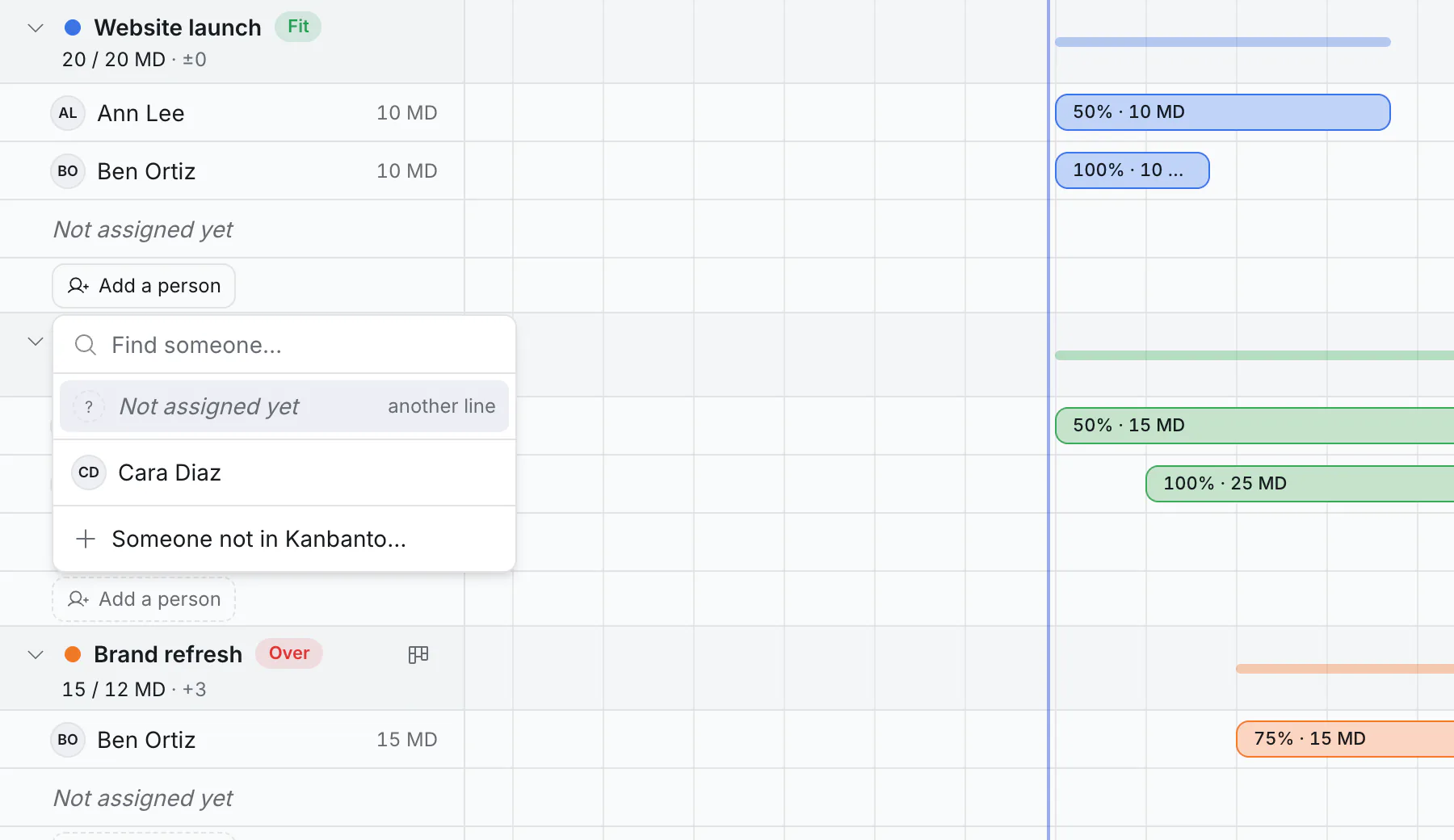Screen dimensions: 1454x840
Task: Click the Brand refresh project title
Action: [x=168, y=654]
